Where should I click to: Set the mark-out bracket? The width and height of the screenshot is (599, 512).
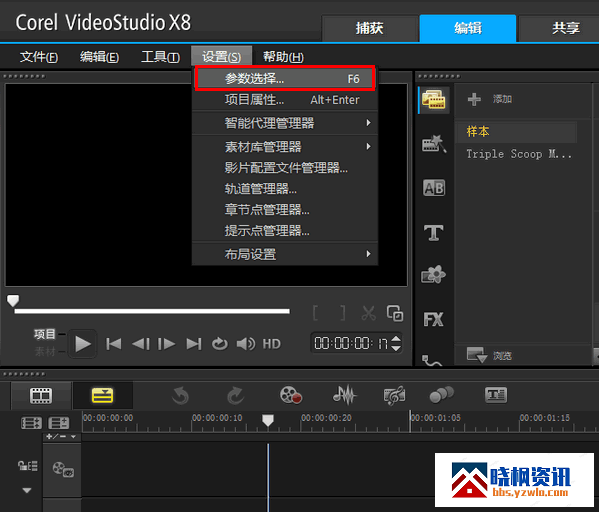[x=343, y=313]
